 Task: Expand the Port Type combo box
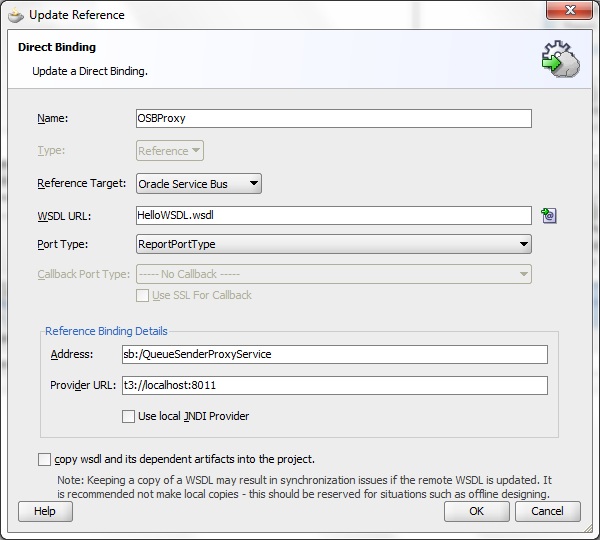pos(334,244)
